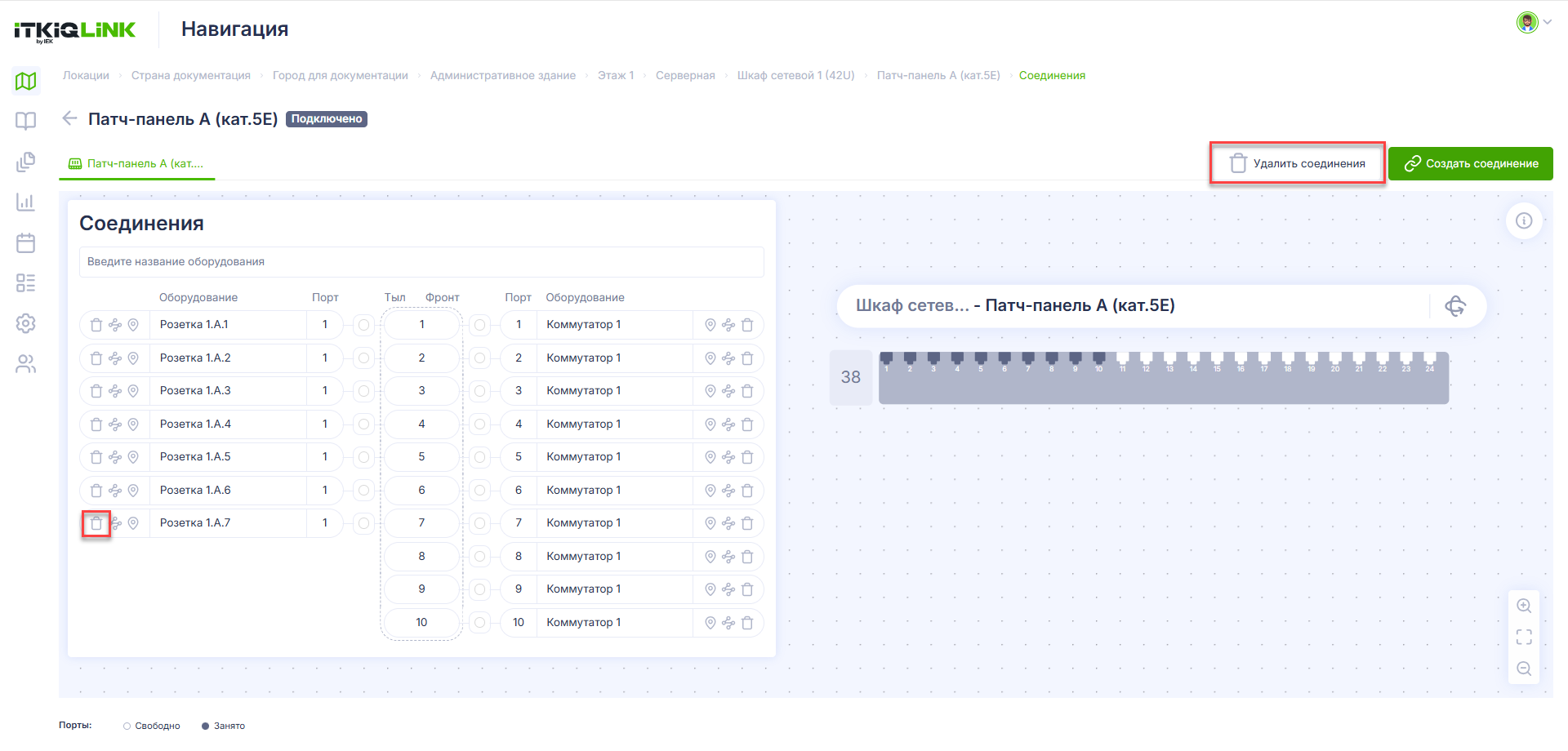Image resolution: width=1568 pixels, height=751 pixels.
Task: Zoom in on the cabinet diagram
Action: tap(1524, 606)
